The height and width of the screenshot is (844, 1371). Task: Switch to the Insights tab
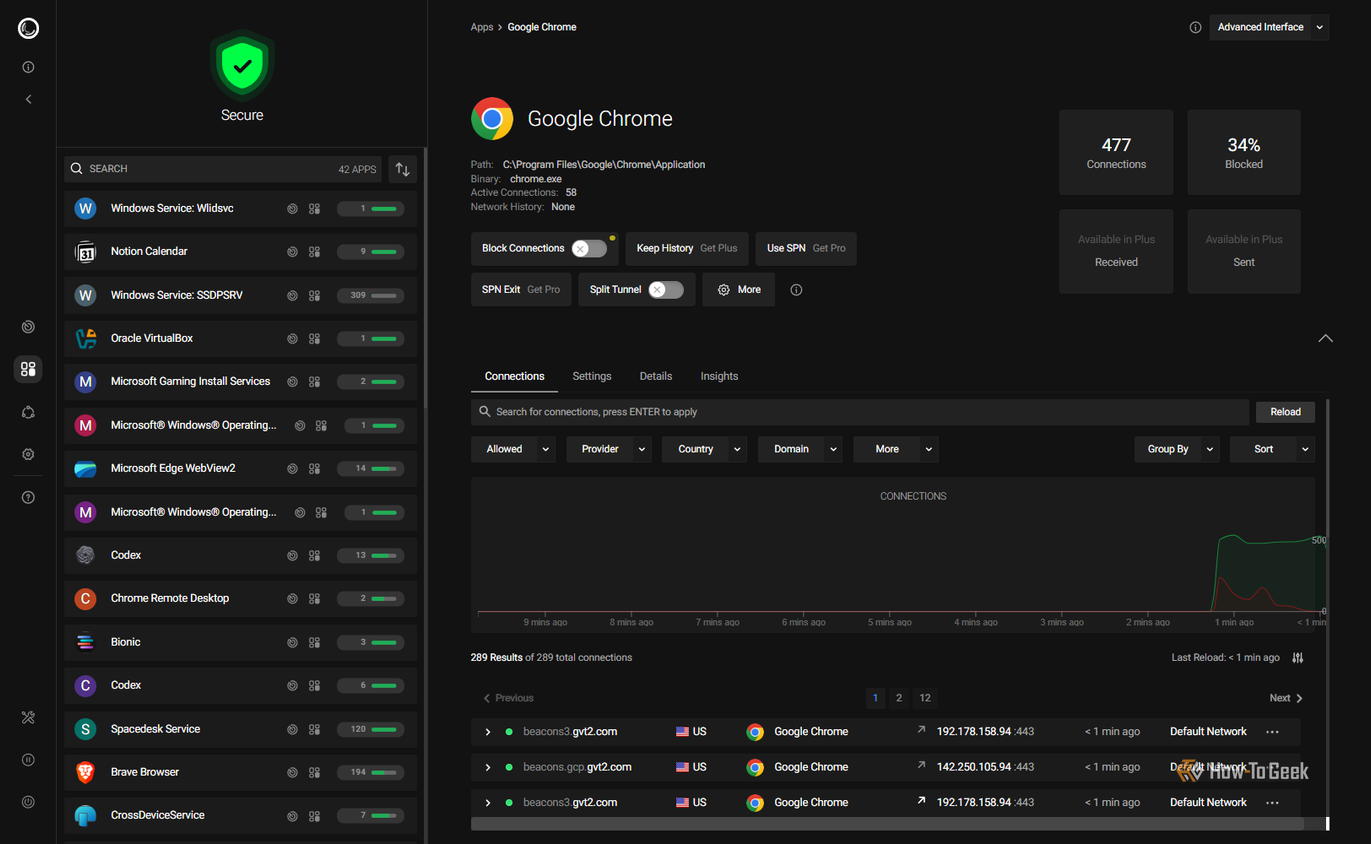tap(719, 376)
